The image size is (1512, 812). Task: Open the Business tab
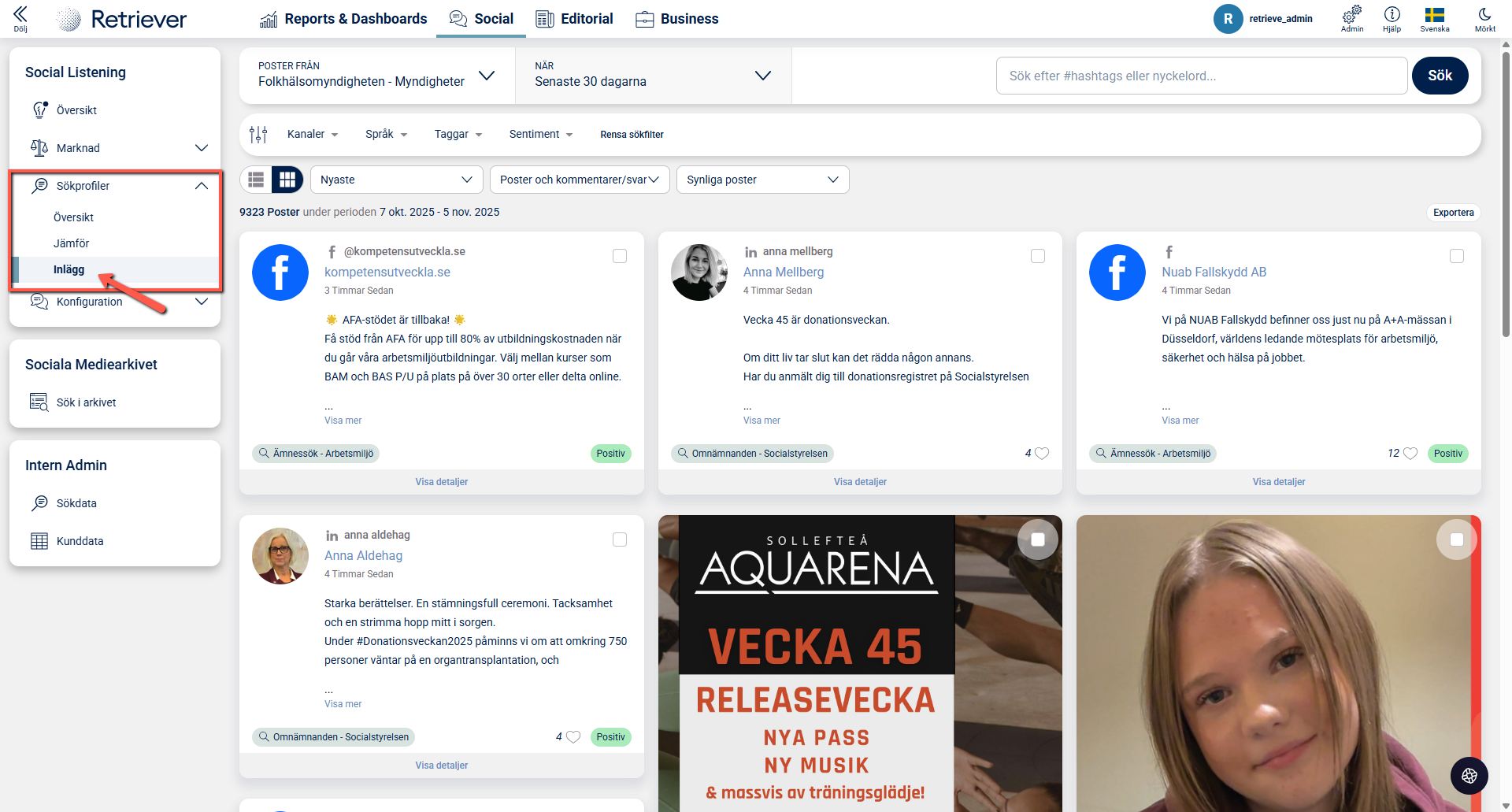(x=677, y=19)
